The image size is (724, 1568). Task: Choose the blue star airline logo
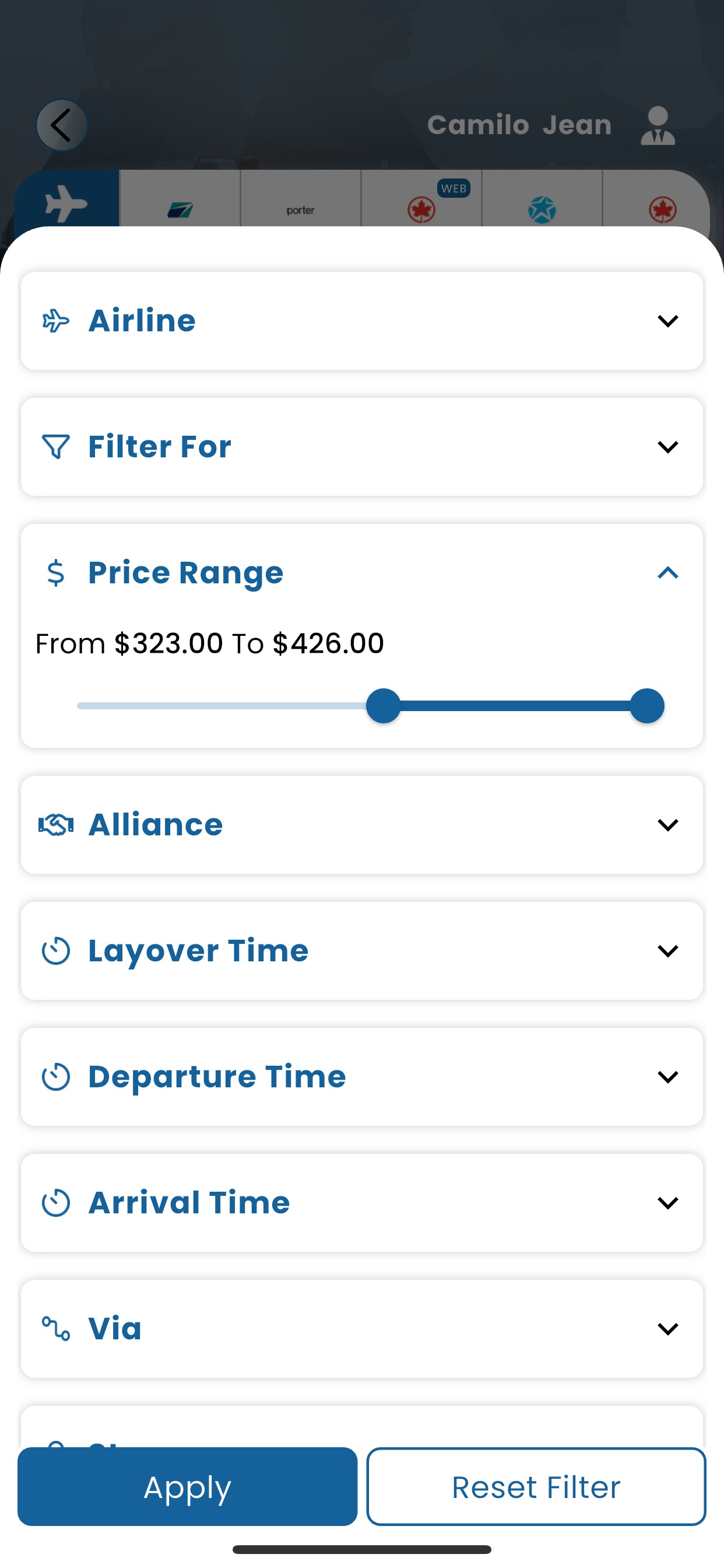tap(542, 209)
